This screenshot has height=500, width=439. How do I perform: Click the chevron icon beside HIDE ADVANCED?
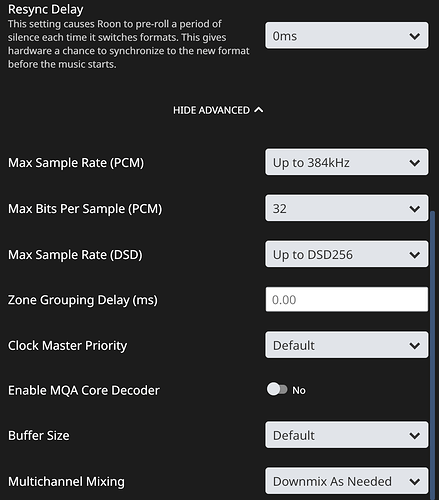point(259,110)
